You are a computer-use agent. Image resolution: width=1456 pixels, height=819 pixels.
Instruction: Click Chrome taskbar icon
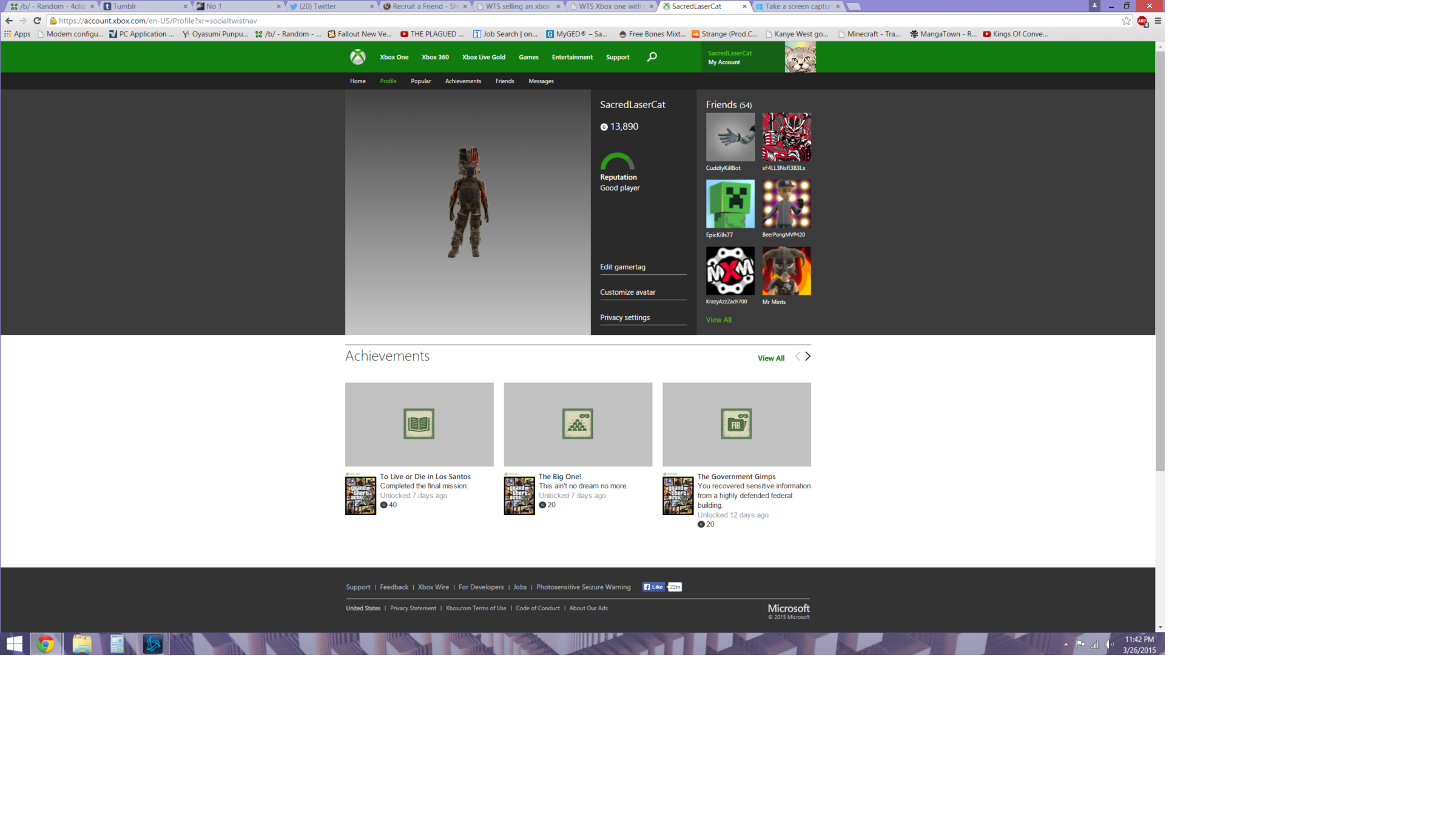45,644
